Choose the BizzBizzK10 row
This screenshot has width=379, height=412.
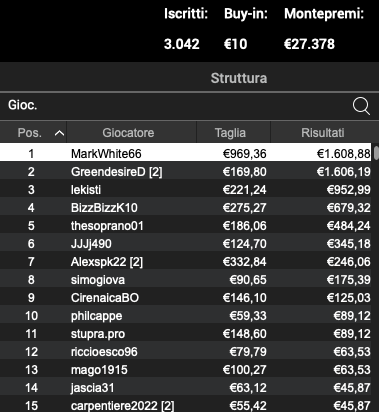(185, 207)
